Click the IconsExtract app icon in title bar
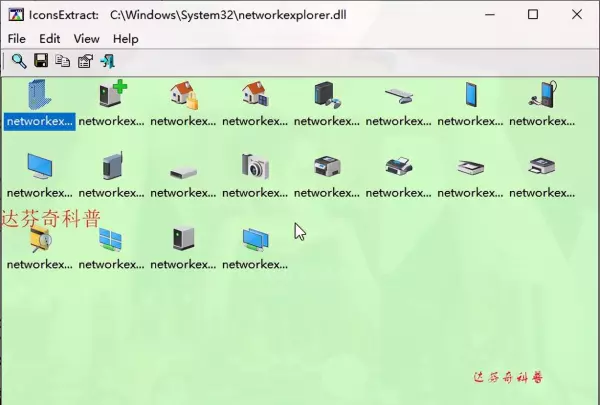Image resolution: width=600 pixels, height=405 pixels. coord(16,15)
